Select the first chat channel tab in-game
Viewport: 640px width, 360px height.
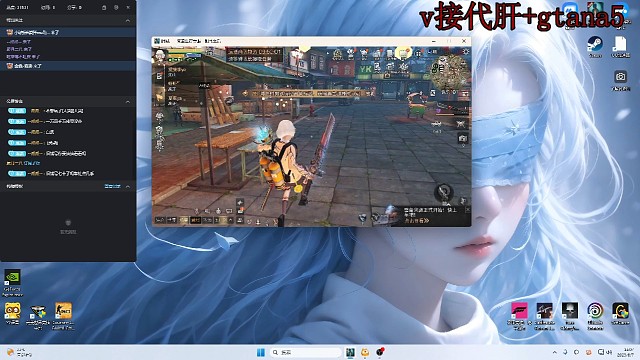click(x=160, y=220)
